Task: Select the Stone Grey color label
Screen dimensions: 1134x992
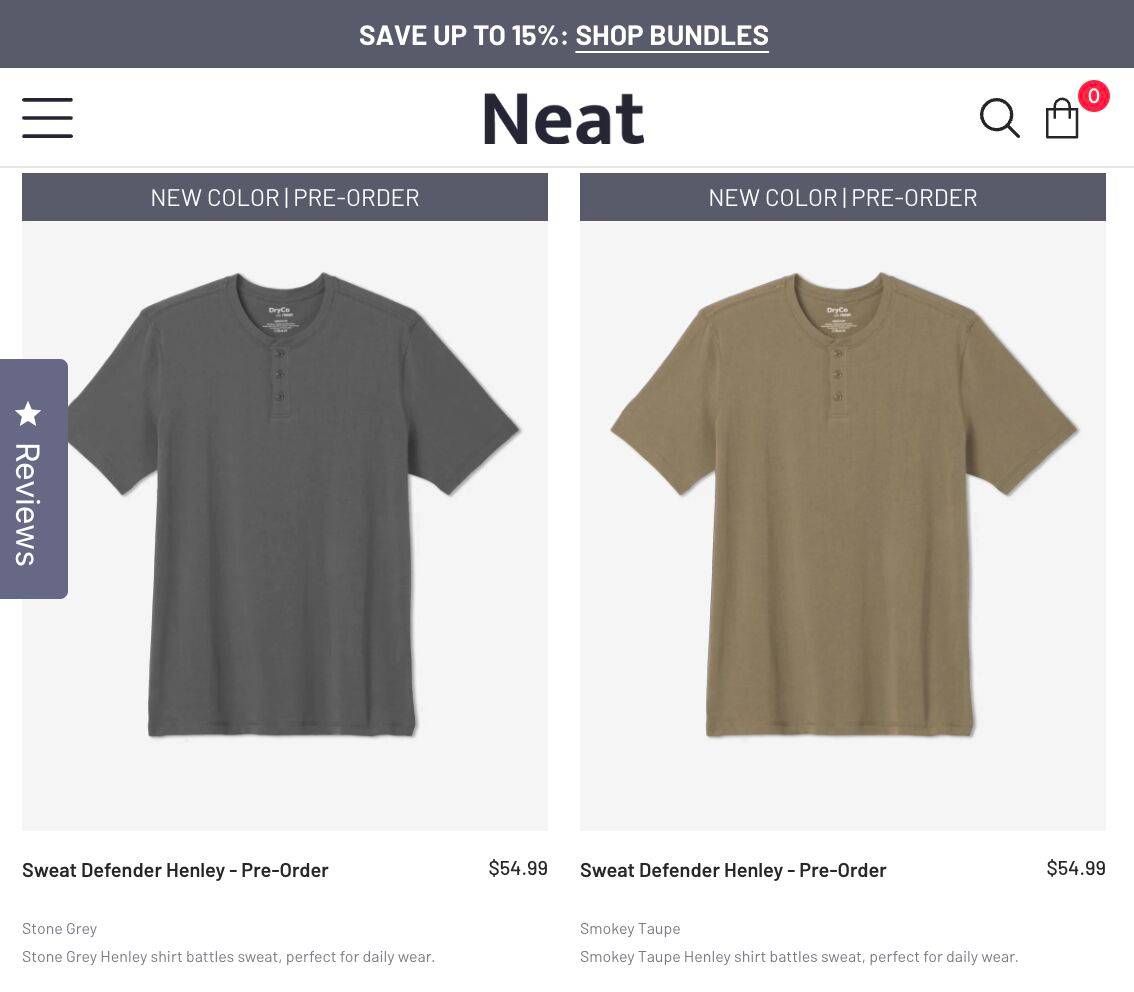Action: point(60,928)
